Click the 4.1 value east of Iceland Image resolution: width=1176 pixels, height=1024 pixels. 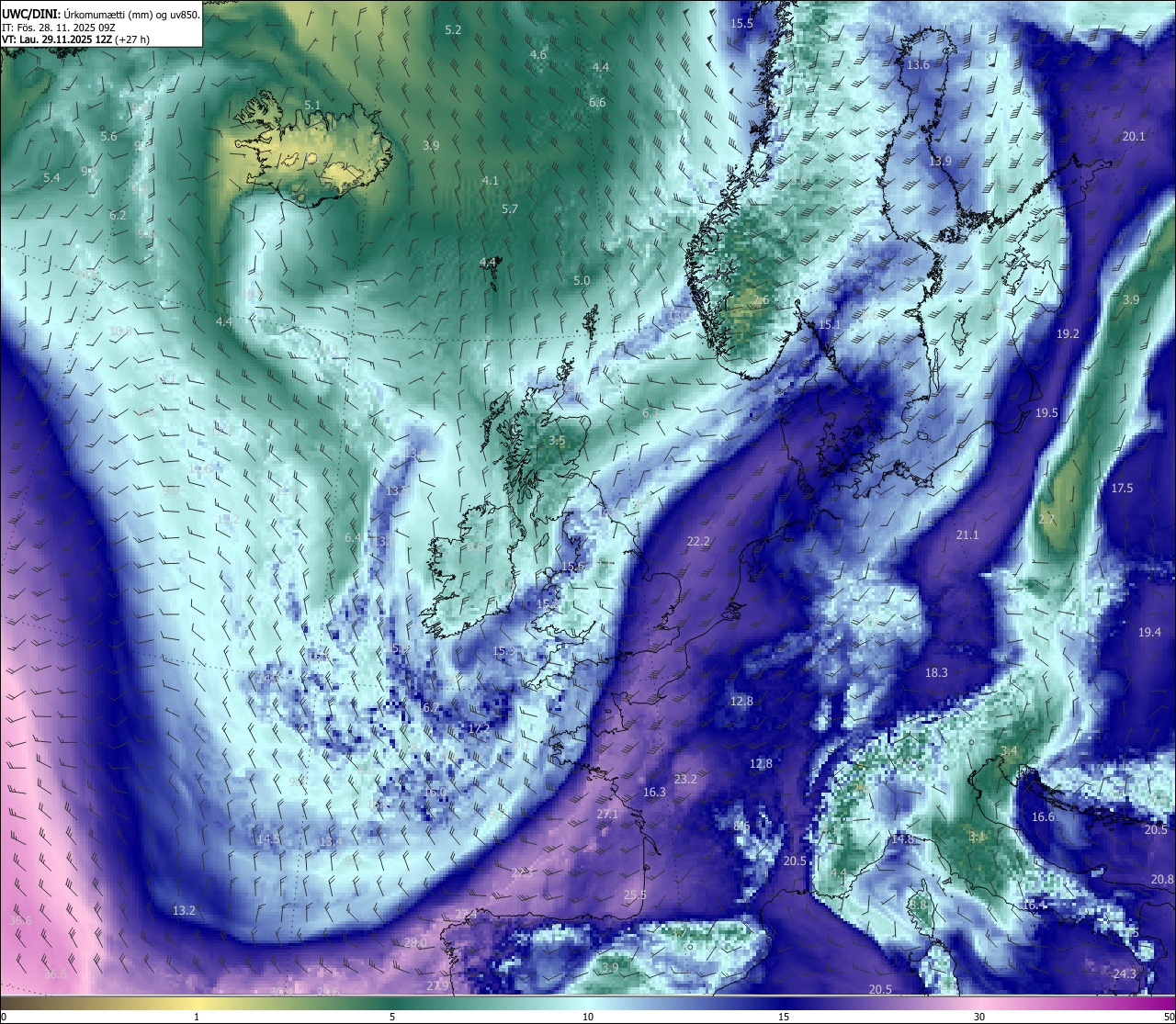pyautogui.click(x=491, y=181)
